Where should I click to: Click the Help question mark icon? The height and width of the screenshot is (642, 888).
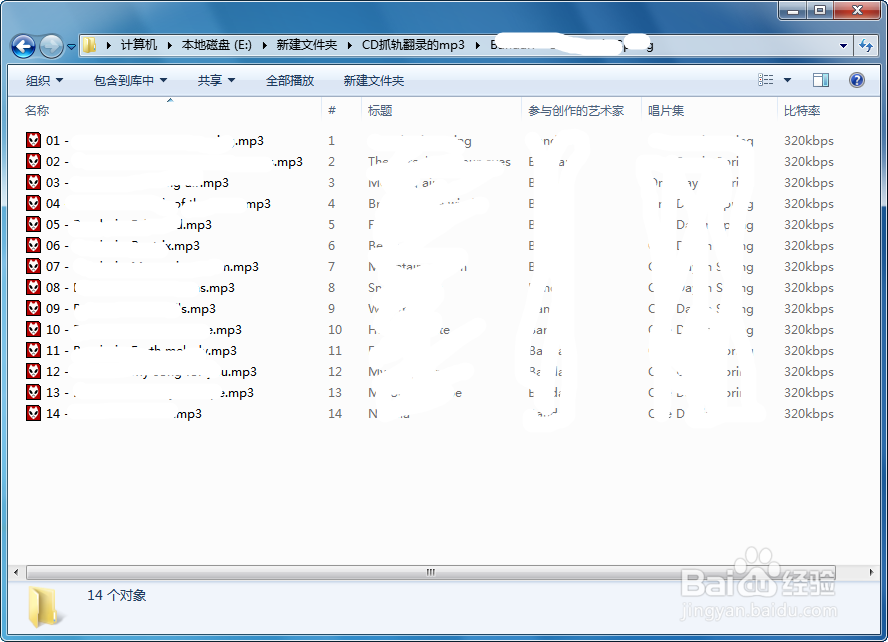[857, 81]
